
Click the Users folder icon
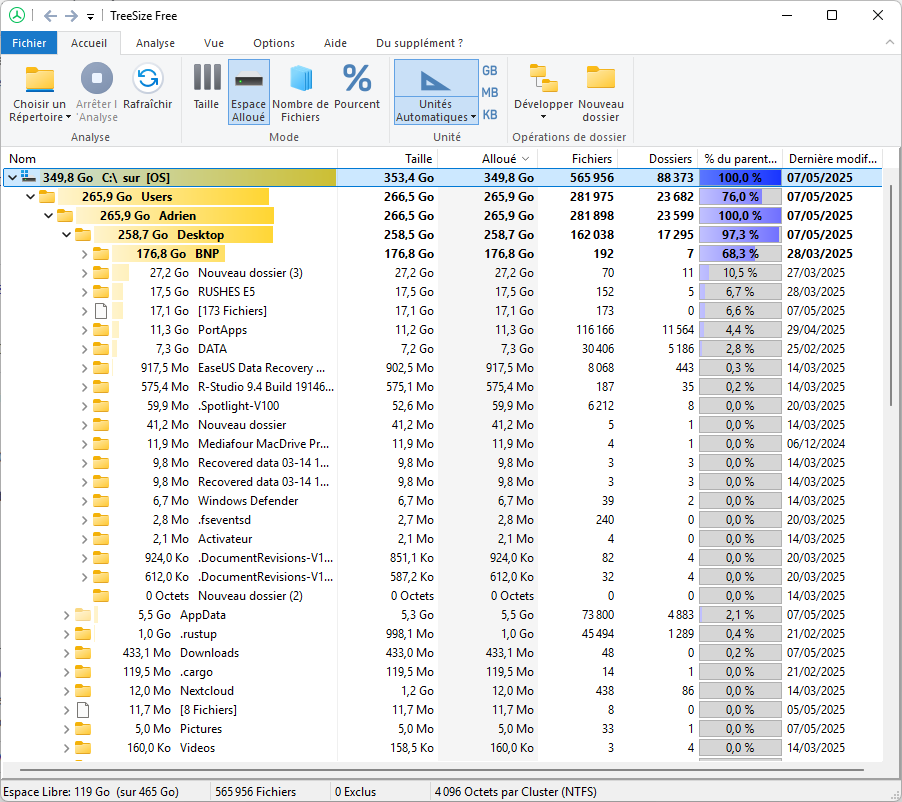(x=47, y=197)
